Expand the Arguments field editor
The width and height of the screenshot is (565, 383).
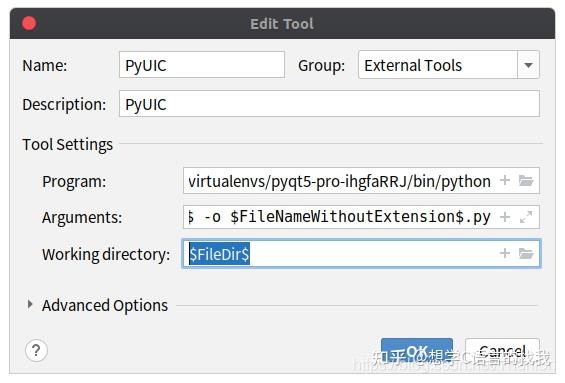[x=526, y=217]
